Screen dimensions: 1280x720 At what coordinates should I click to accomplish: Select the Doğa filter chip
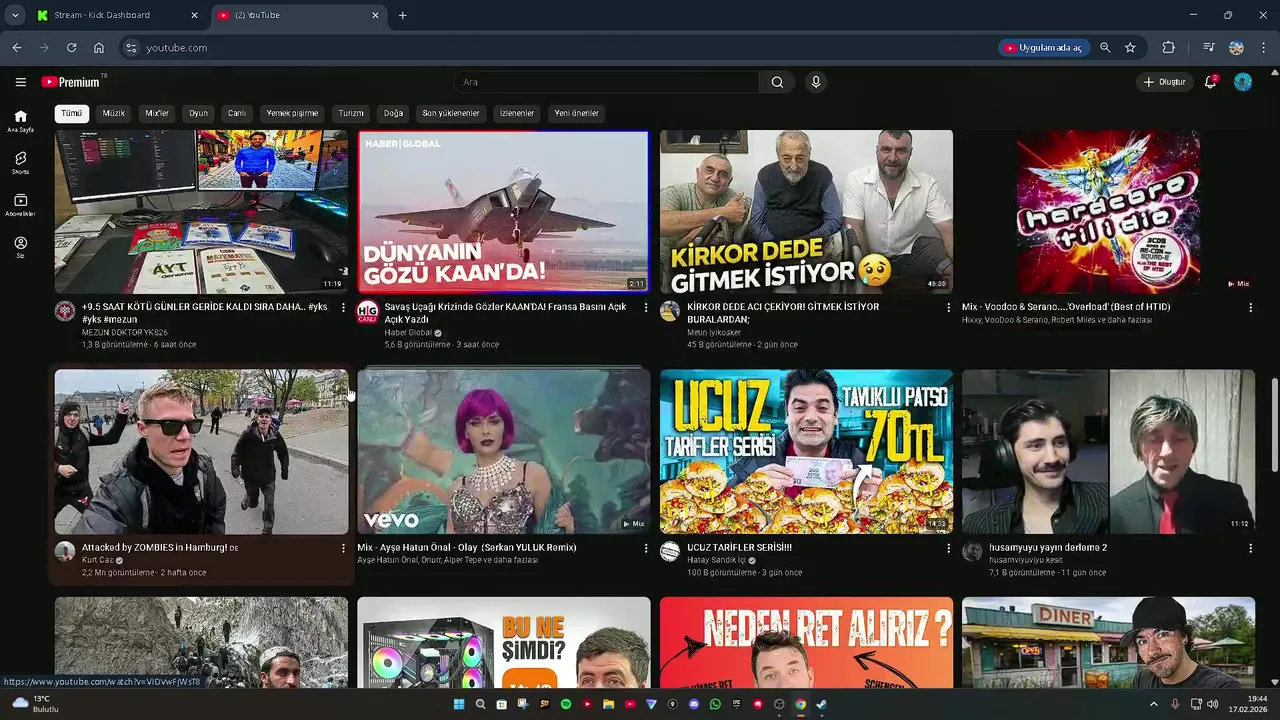coord(393,113)
